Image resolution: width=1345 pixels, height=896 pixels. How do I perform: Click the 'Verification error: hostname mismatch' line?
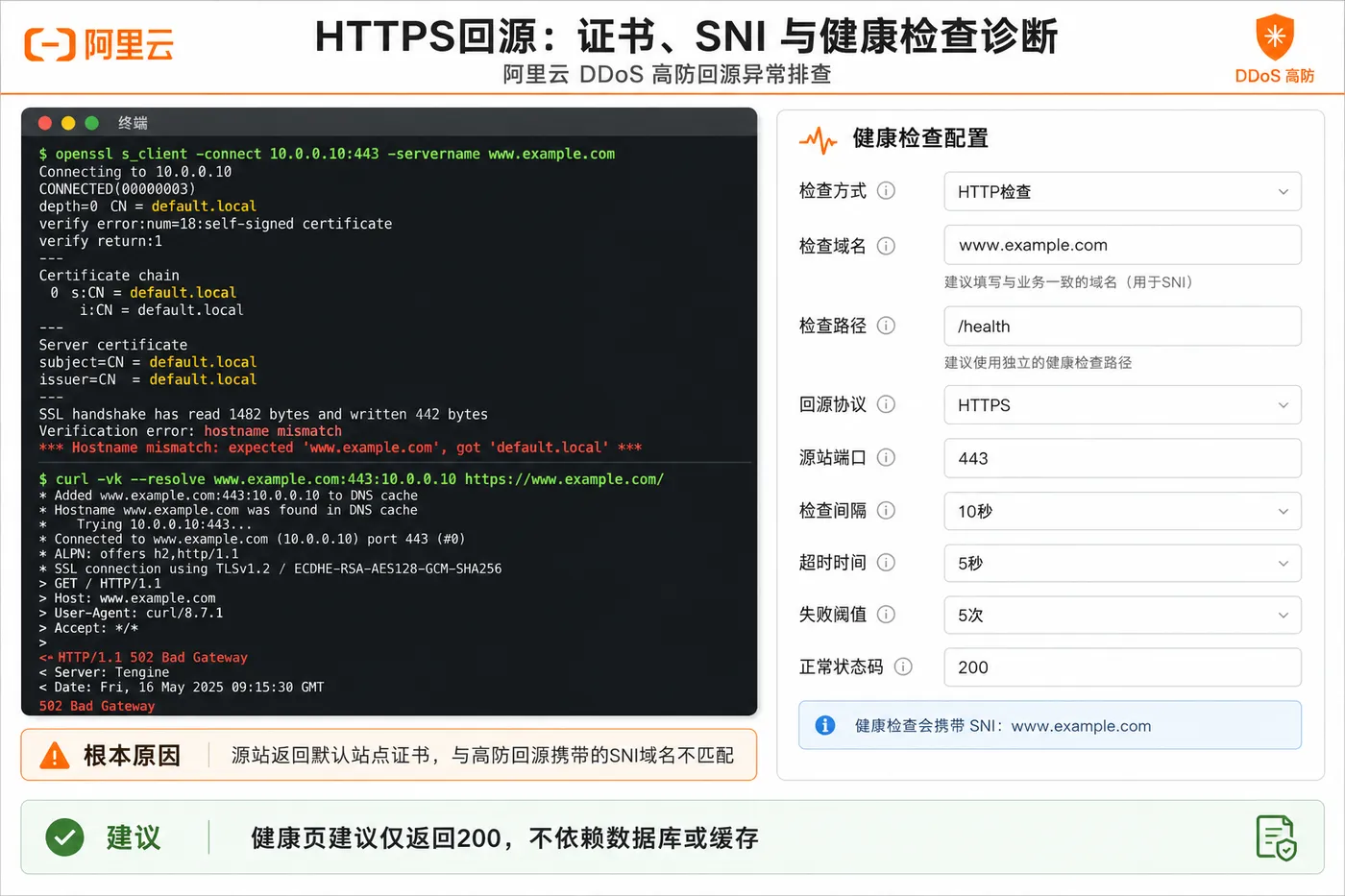(190, 431)
